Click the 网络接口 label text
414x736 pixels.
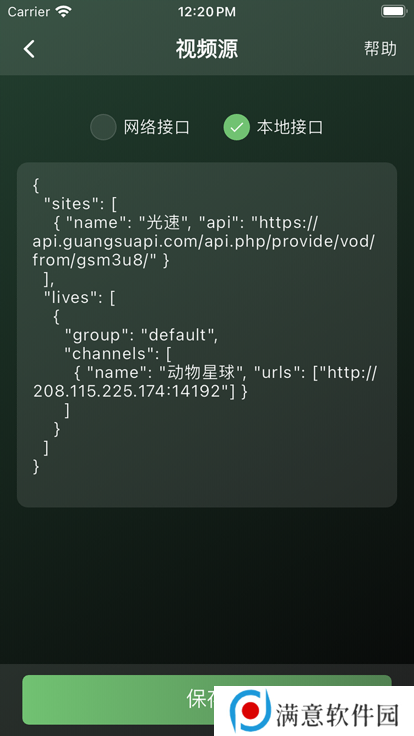157,127
